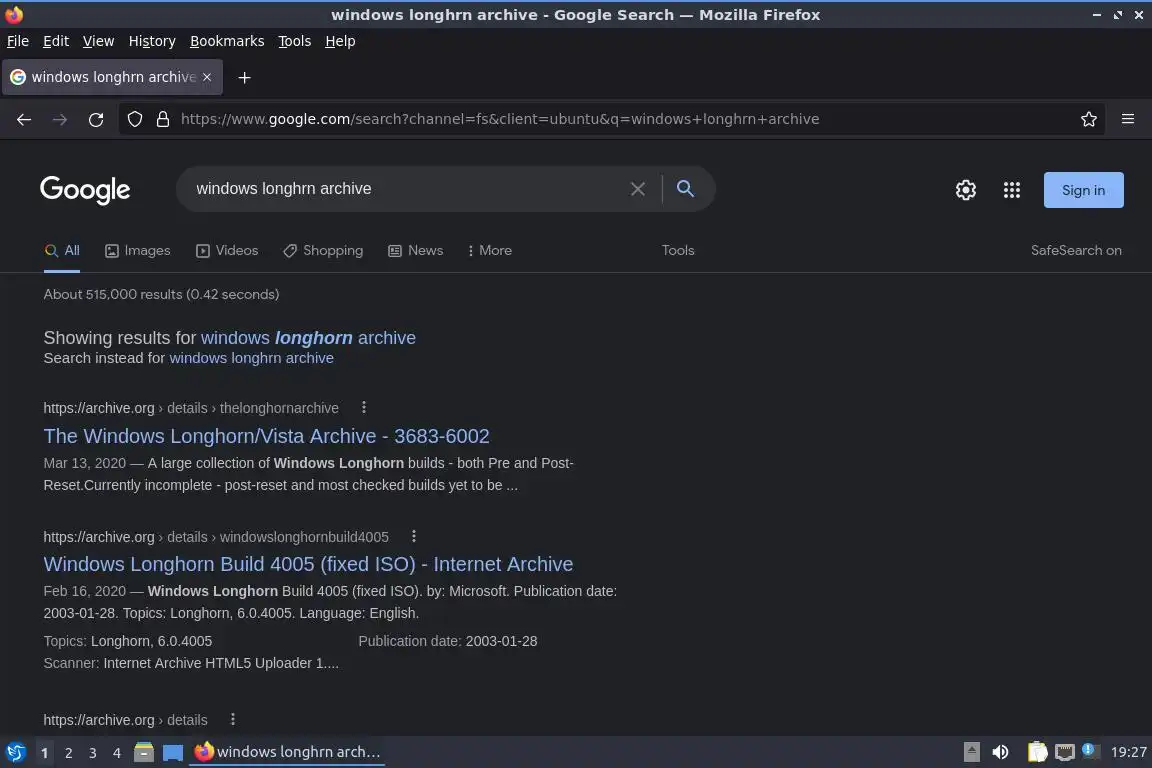Click the magnifier search button
Viewport: 1152px width, 768px height.
pyautogui.click(x=685, y=189)
